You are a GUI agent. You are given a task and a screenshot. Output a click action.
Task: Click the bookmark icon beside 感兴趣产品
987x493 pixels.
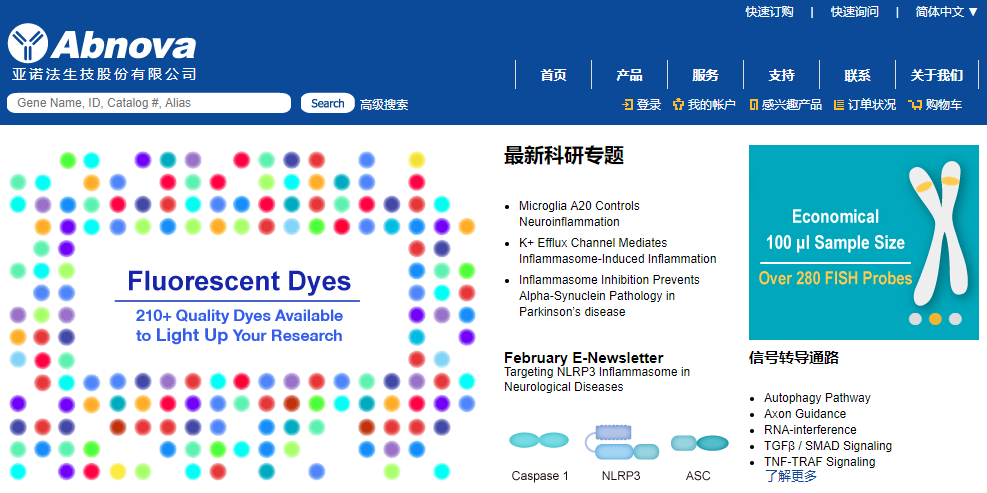point(753,104)
